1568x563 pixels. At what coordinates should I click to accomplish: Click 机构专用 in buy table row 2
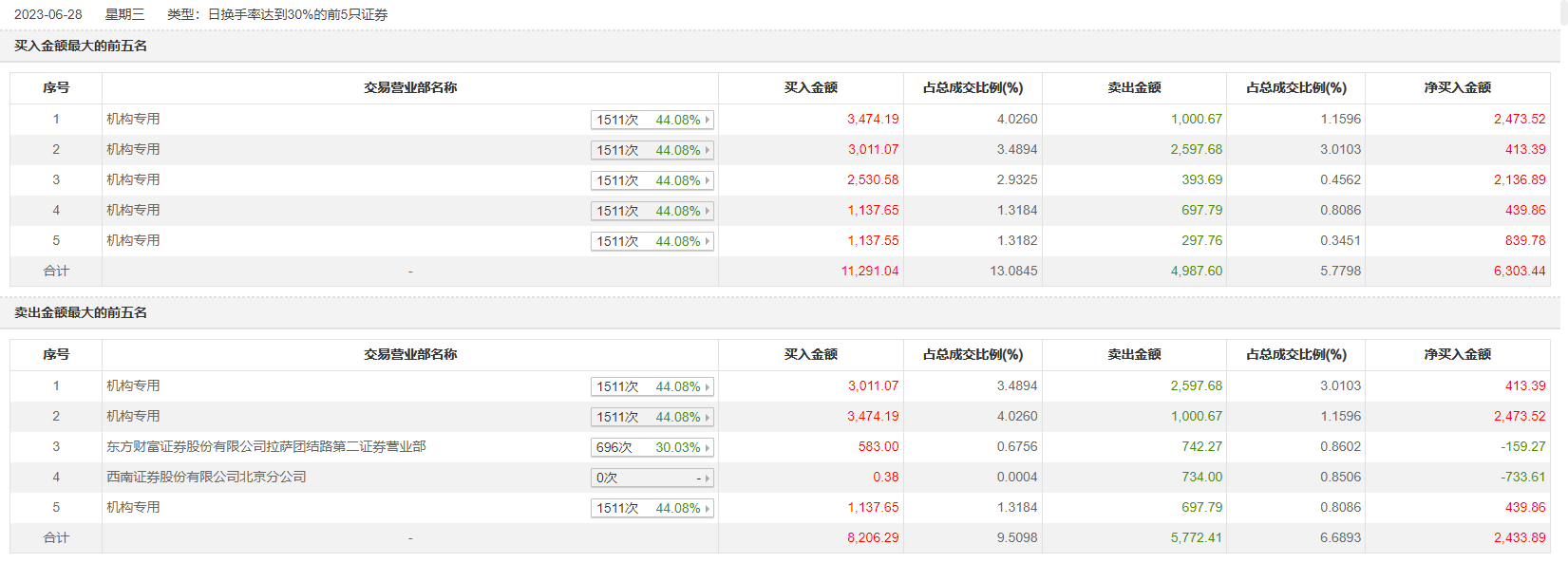[x=133, y=149]
